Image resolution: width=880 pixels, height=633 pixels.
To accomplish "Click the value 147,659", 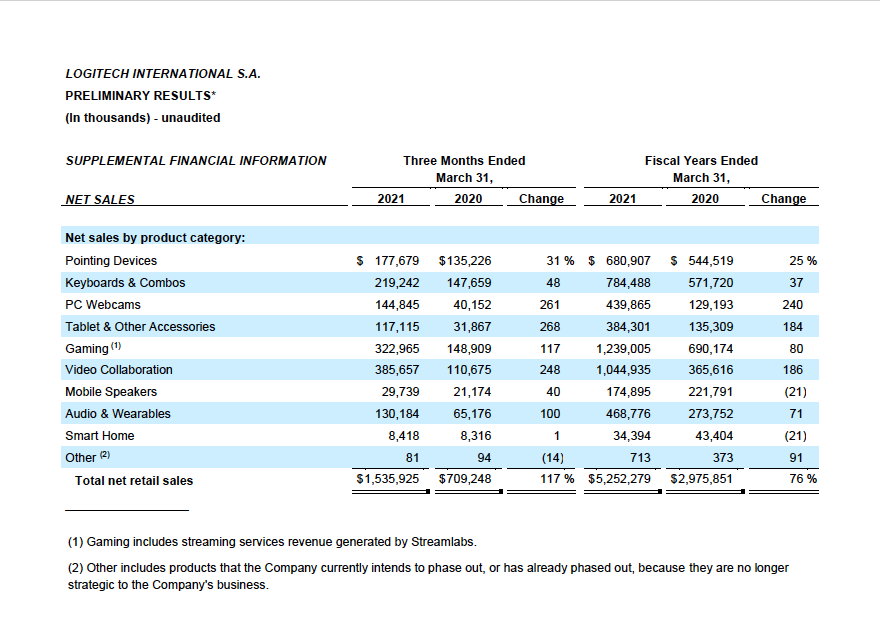I will click(x=469, y=283).
